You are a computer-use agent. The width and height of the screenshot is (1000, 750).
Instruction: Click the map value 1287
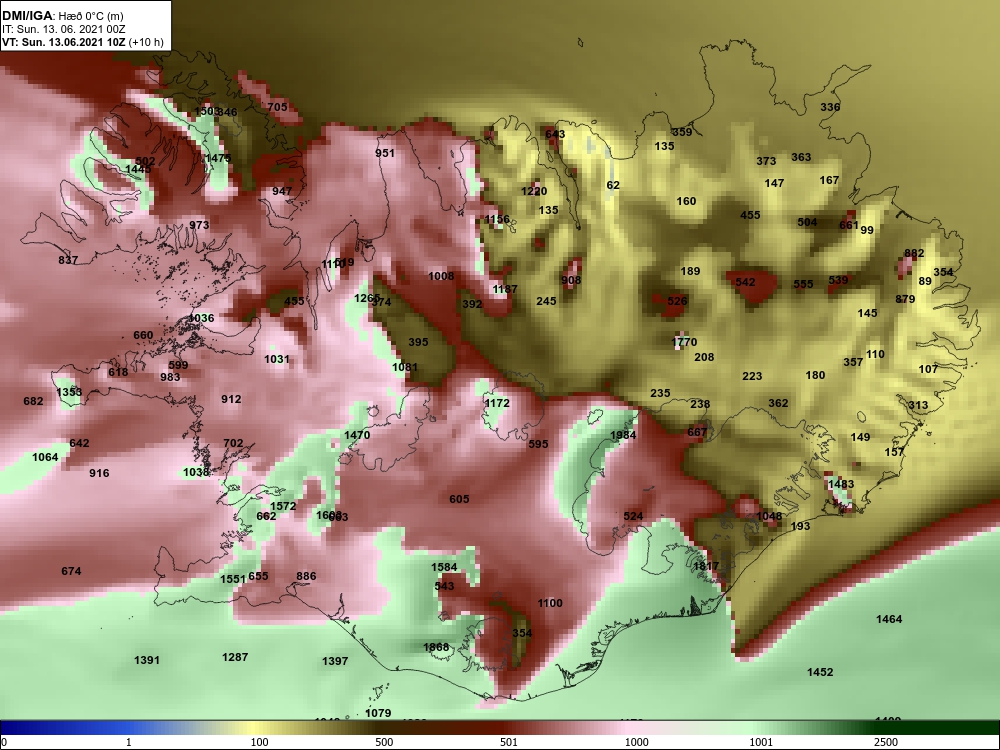[x=235, y=658]
